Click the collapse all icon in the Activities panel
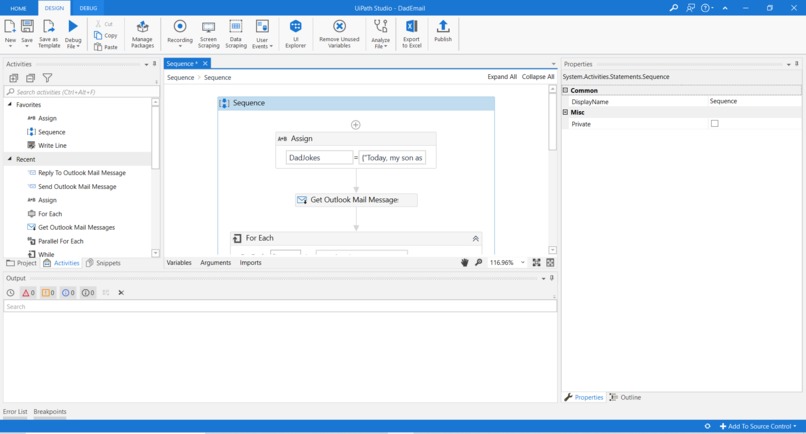Viewport: 806px width, 434px height. (30, 78)
